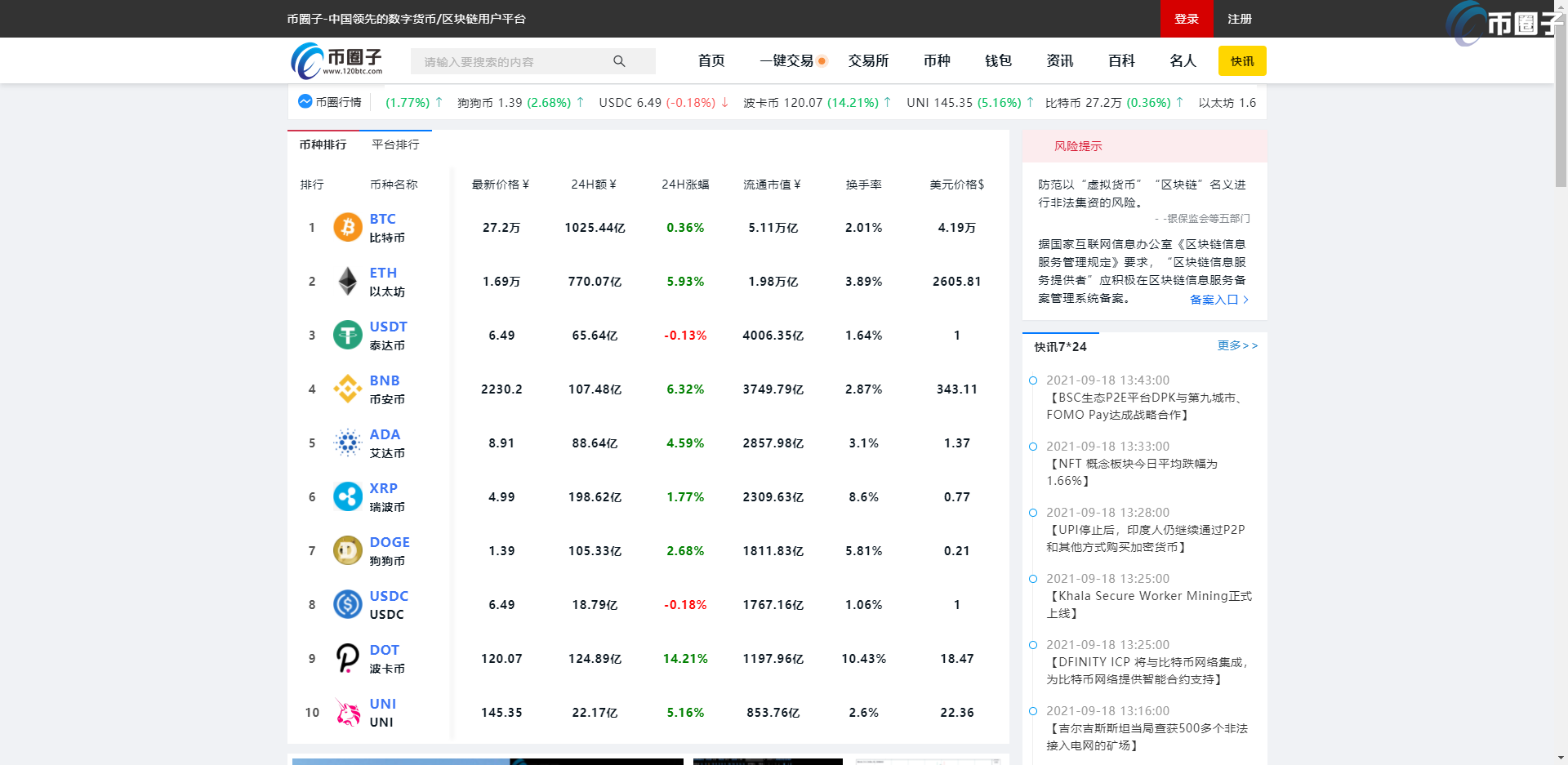The image size is (1568, 765).
Task: Open BTC coin name link
Action: pyautogui.click(x=382, y=219)
